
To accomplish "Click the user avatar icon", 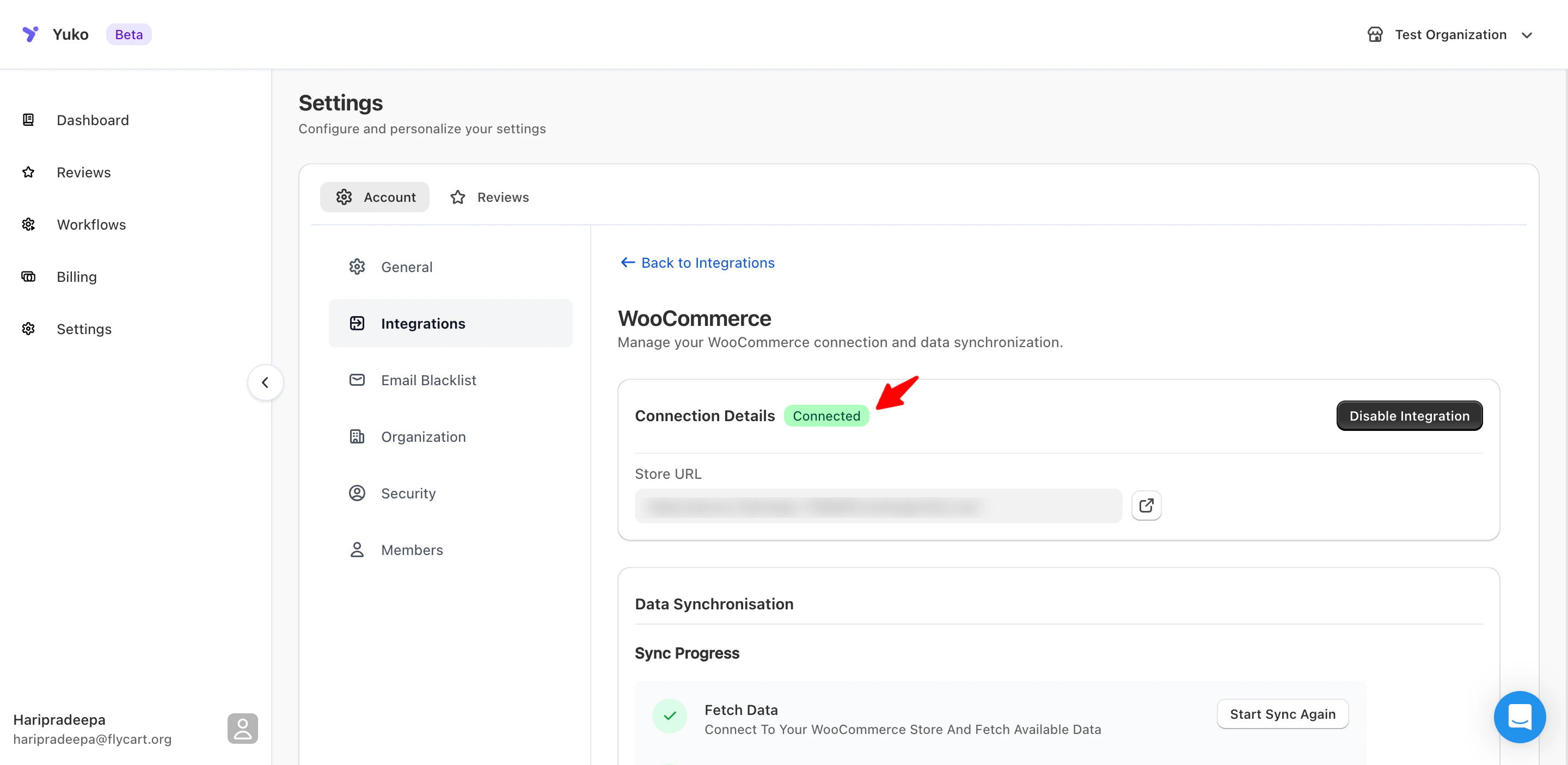I will click(x=242, y=728).
